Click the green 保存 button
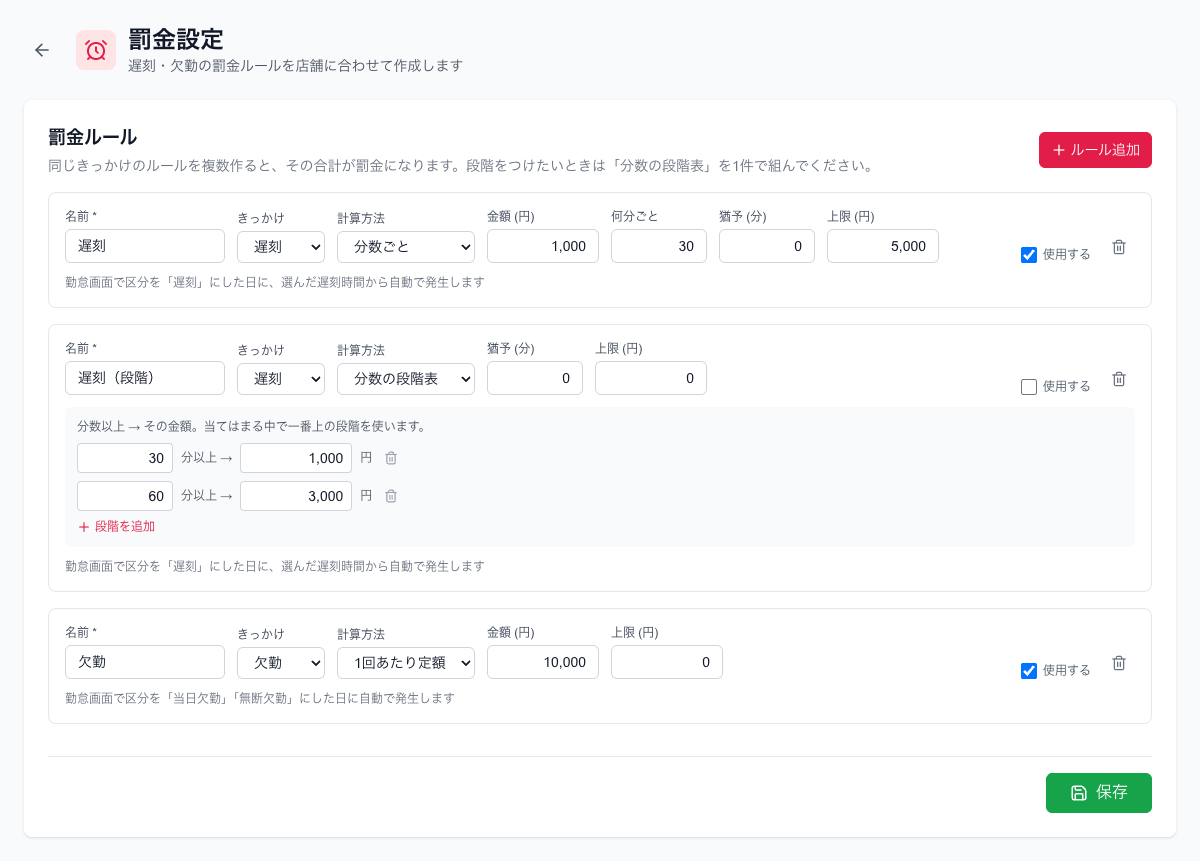 [1099, 793]
